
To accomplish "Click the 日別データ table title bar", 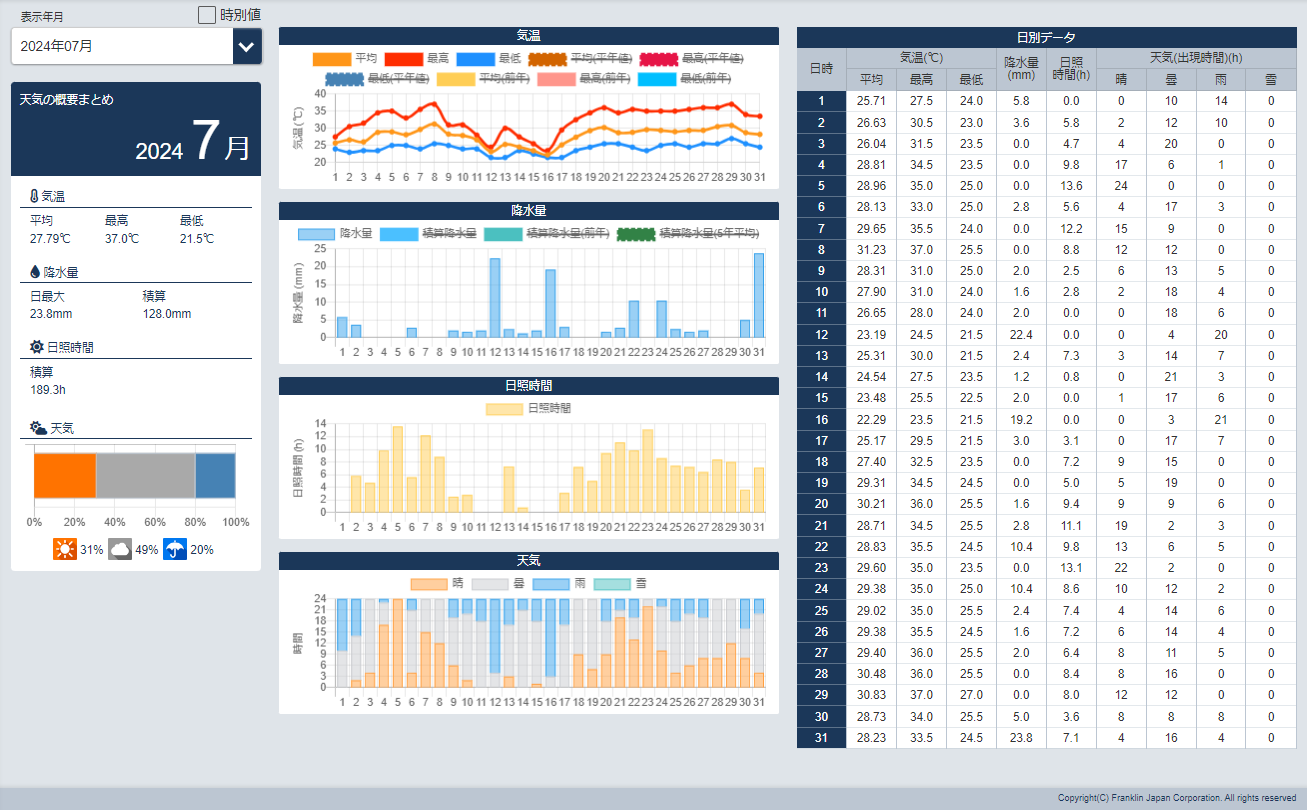I will (1046, 37).
